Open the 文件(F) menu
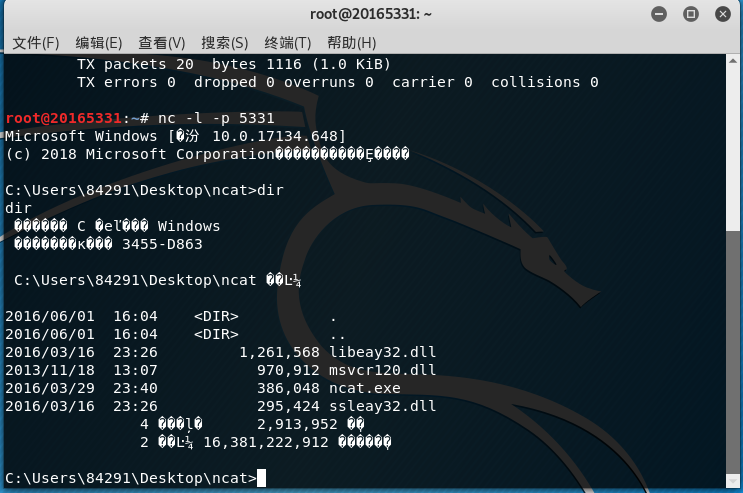This screenshot has height=493, width=743. [x=36, y=43]
